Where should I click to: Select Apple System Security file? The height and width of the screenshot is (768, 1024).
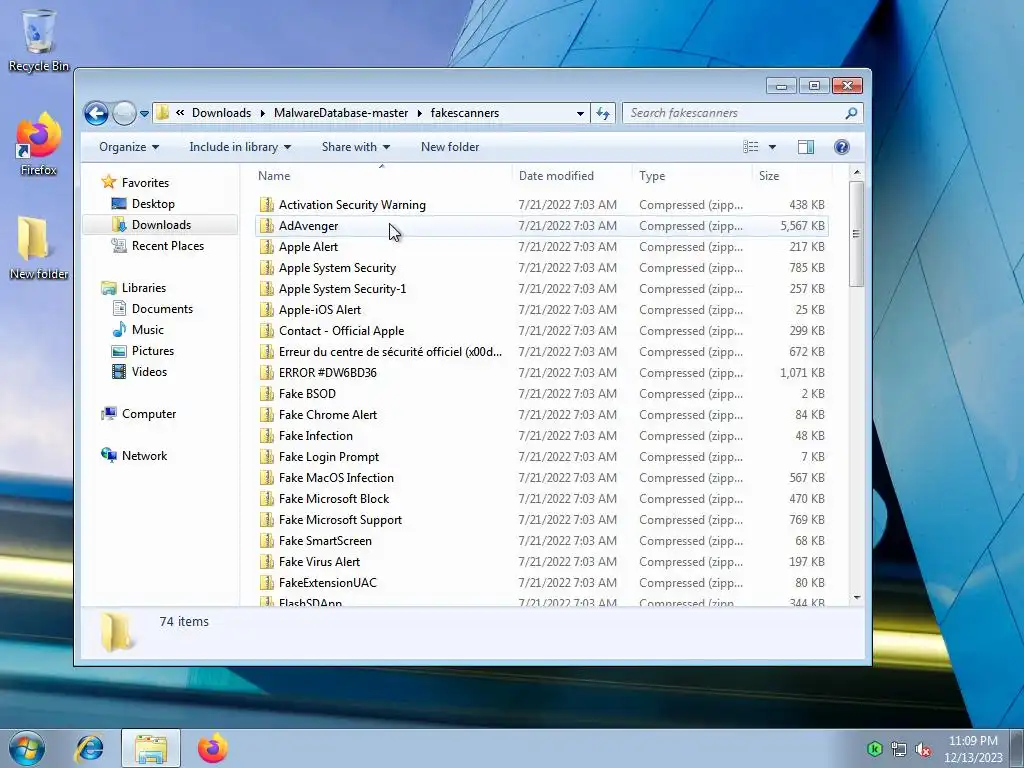coord(542,268)
